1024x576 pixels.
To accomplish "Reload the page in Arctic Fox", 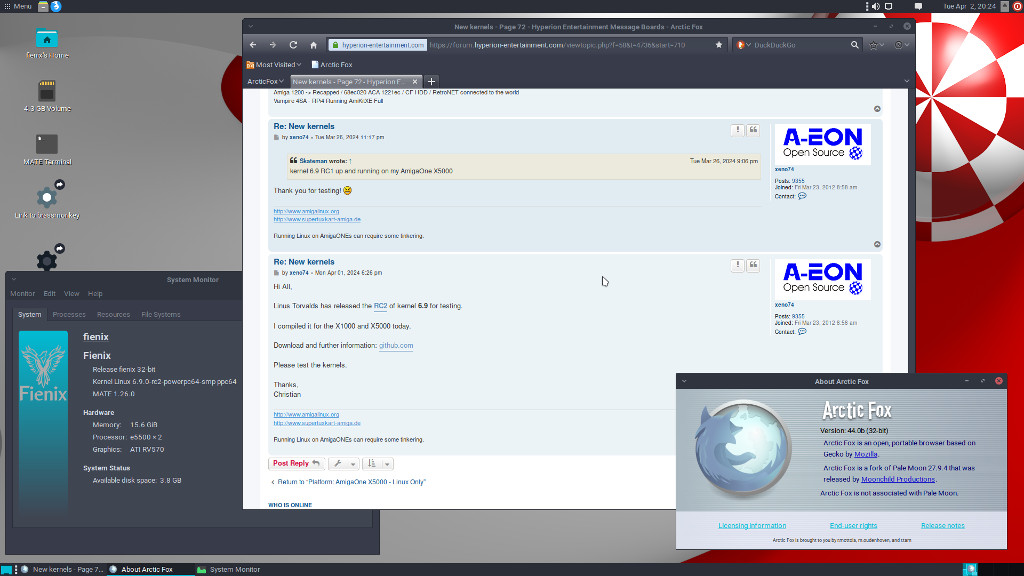I will [293, 45].
